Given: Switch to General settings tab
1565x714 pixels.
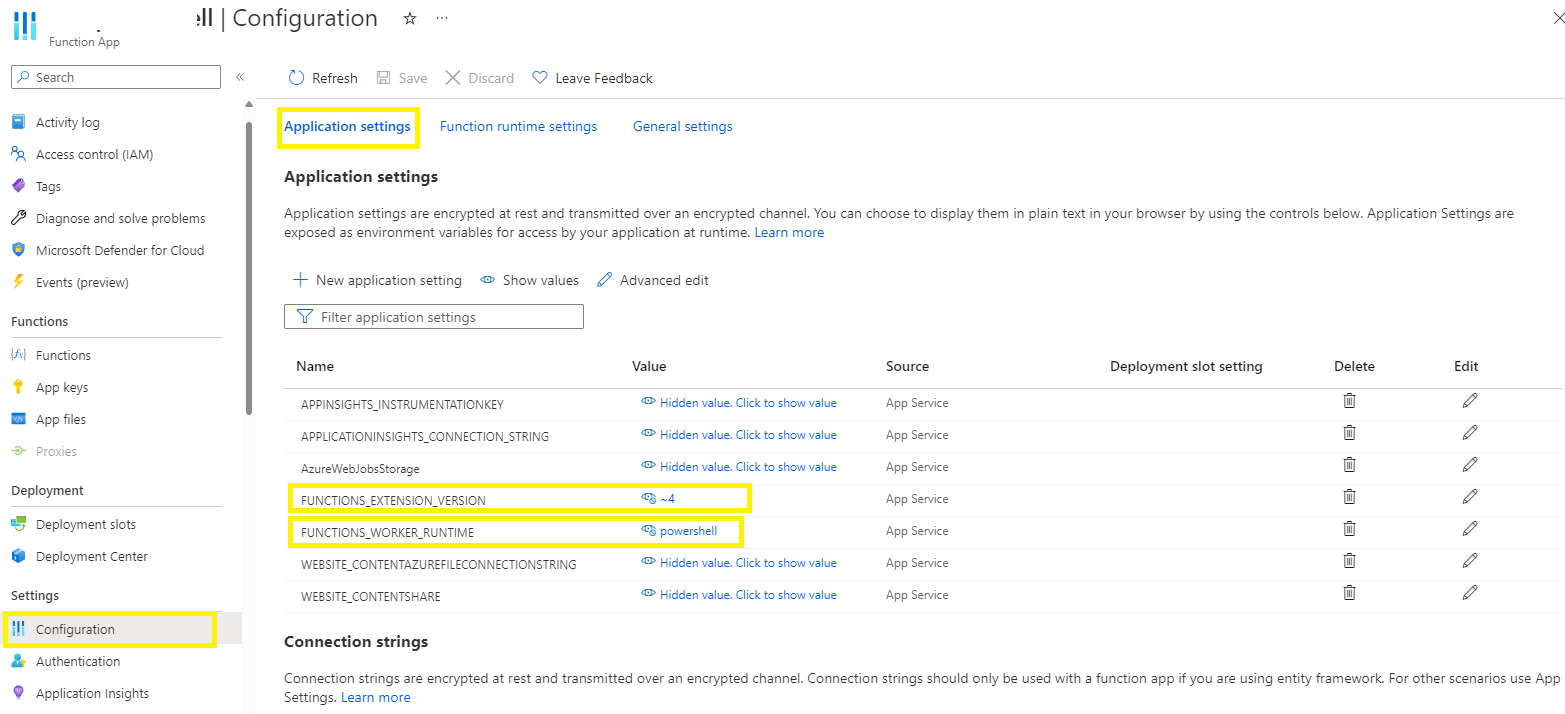Looking at the screenshot, I should coord(682,127).
